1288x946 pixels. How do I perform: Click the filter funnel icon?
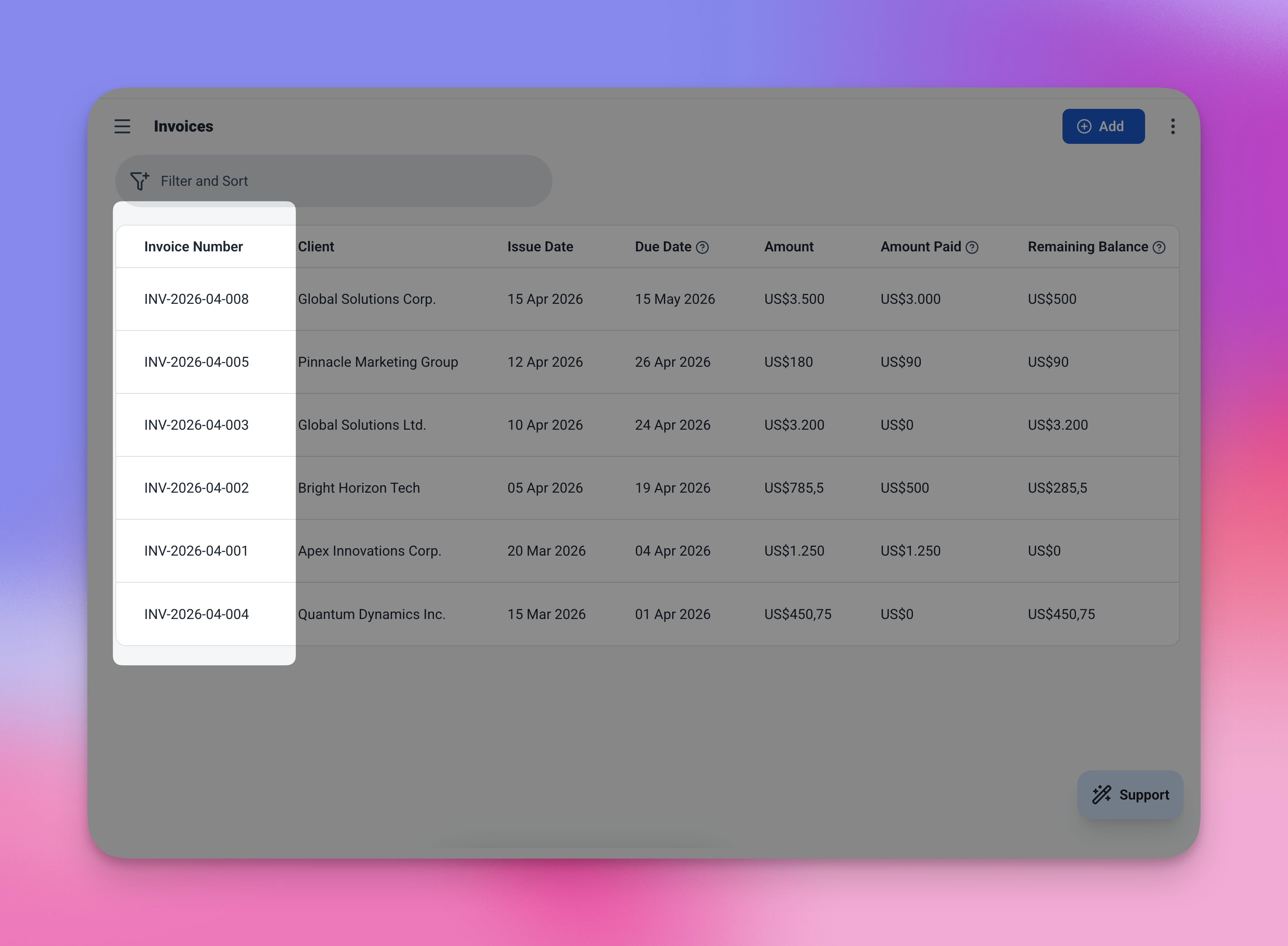(139, 181)
